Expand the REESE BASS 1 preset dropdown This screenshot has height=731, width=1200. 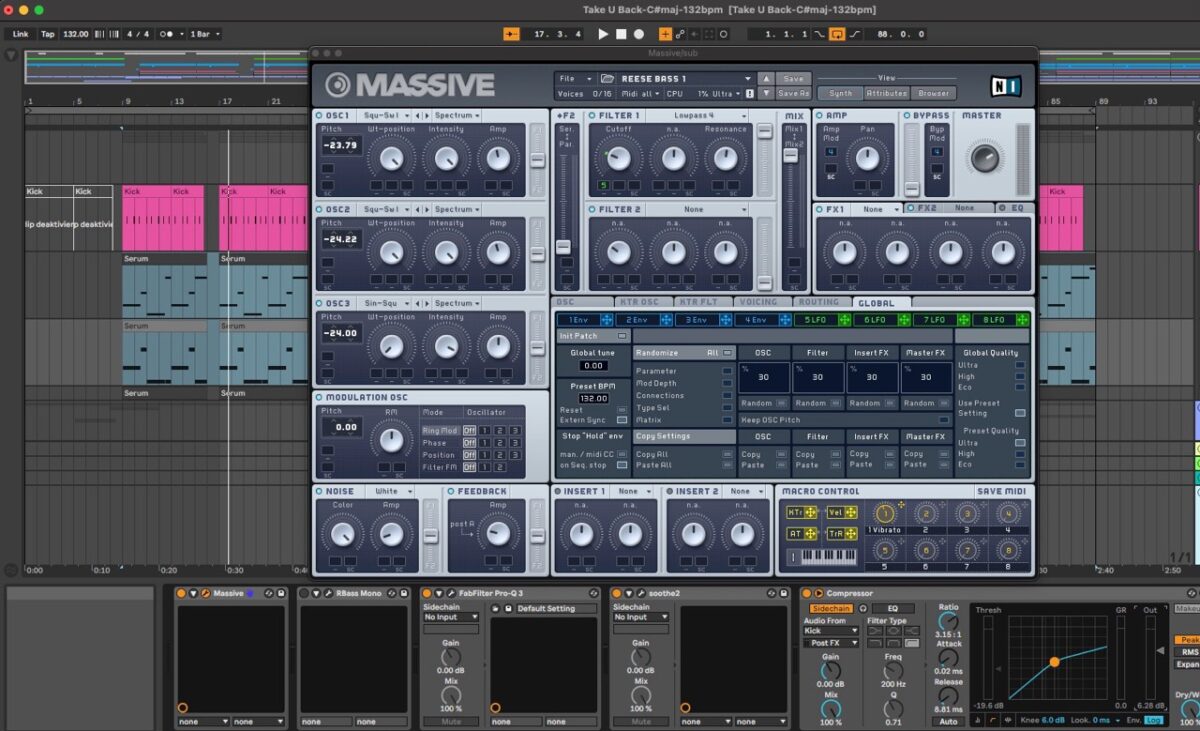747,79
